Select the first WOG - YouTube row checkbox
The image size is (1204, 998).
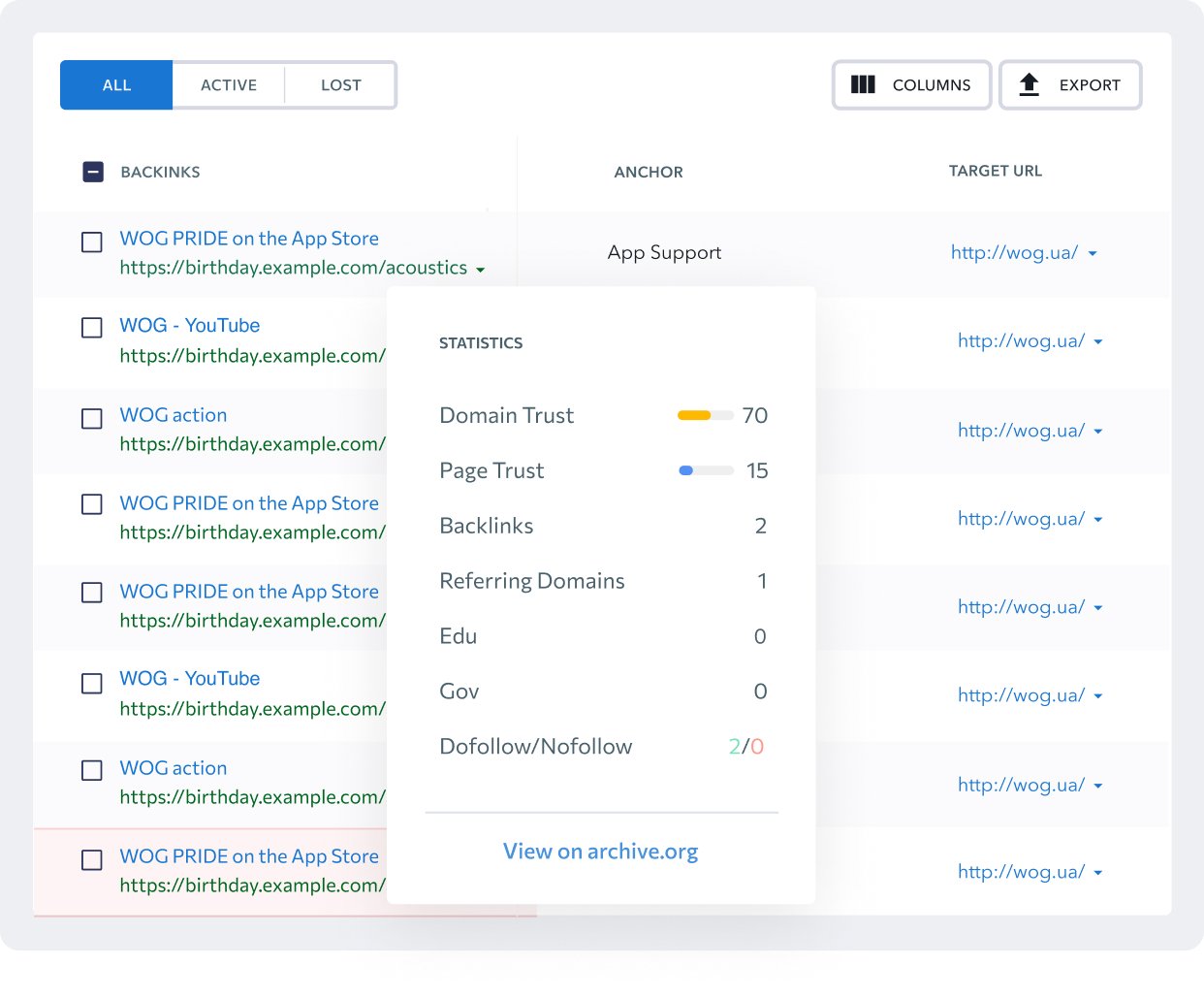[92, 328]
